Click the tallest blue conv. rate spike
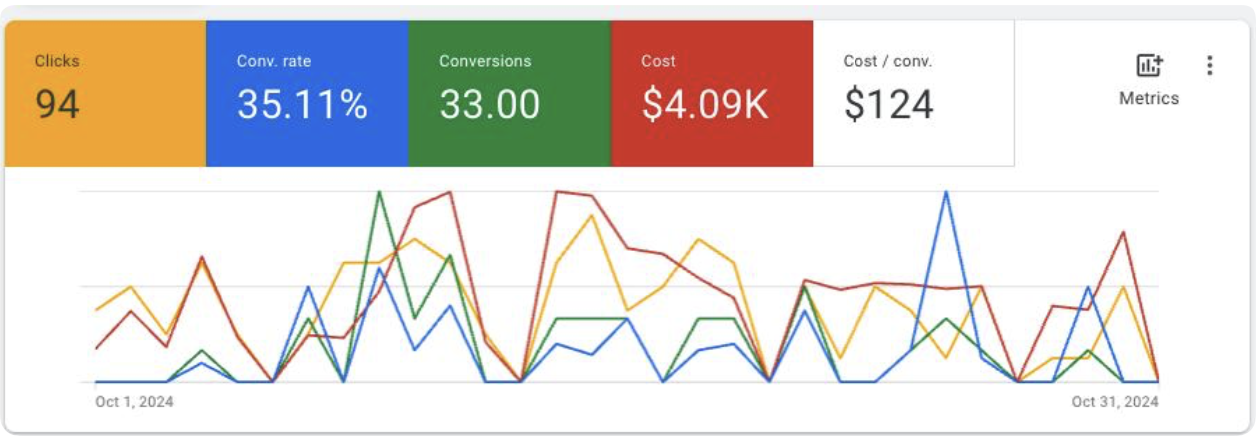The image size is (1256, 436). click(945, 192)
